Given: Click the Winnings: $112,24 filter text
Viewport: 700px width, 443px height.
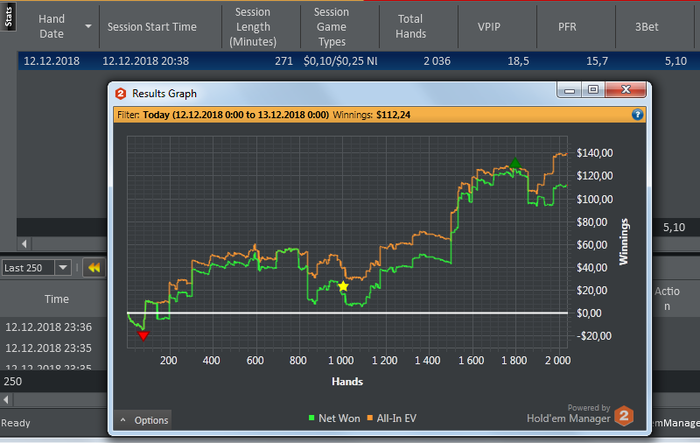Looking at the screenshot, I should pos(371,115).
